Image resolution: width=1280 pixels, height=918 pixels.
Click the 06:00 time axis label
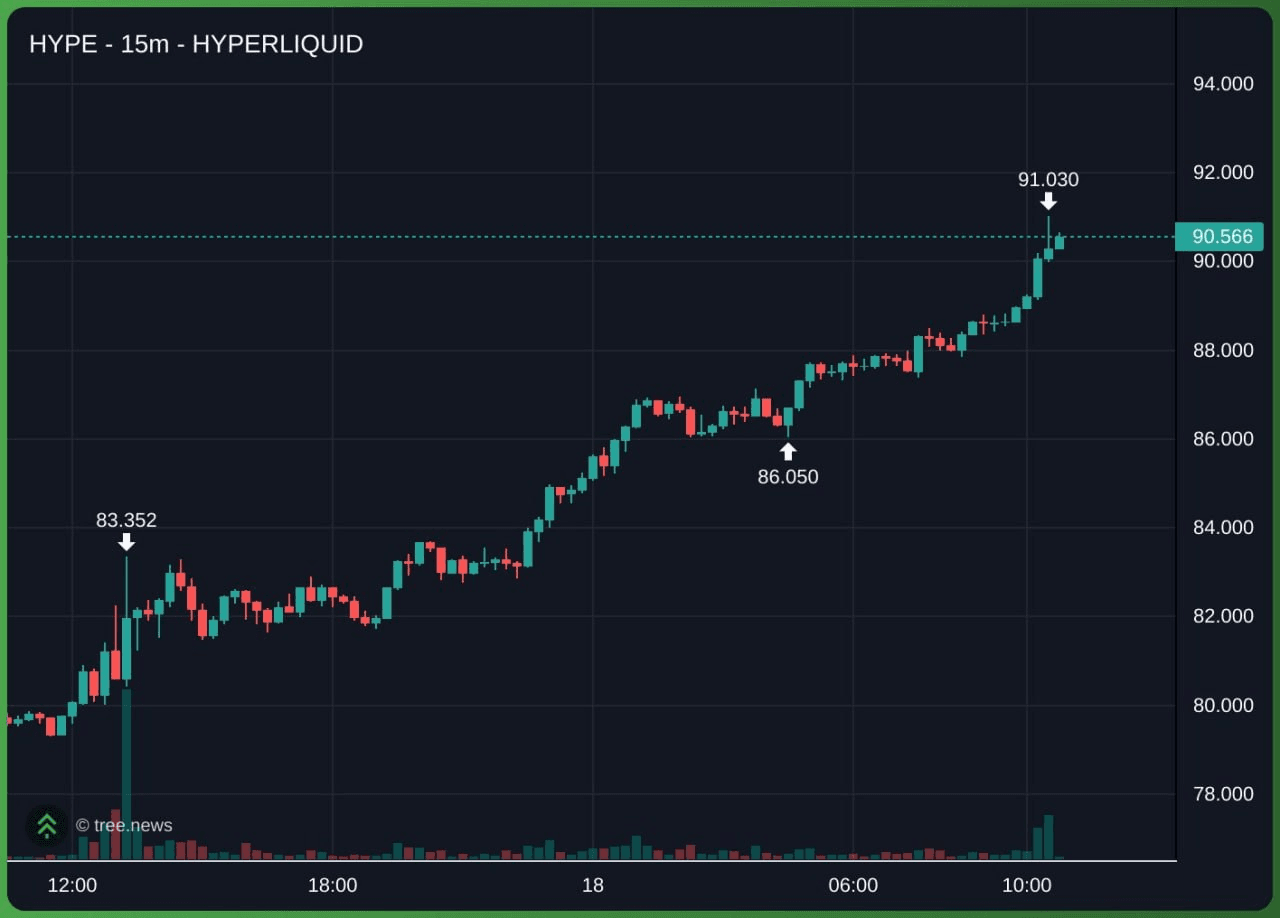[x=853, y=885]
